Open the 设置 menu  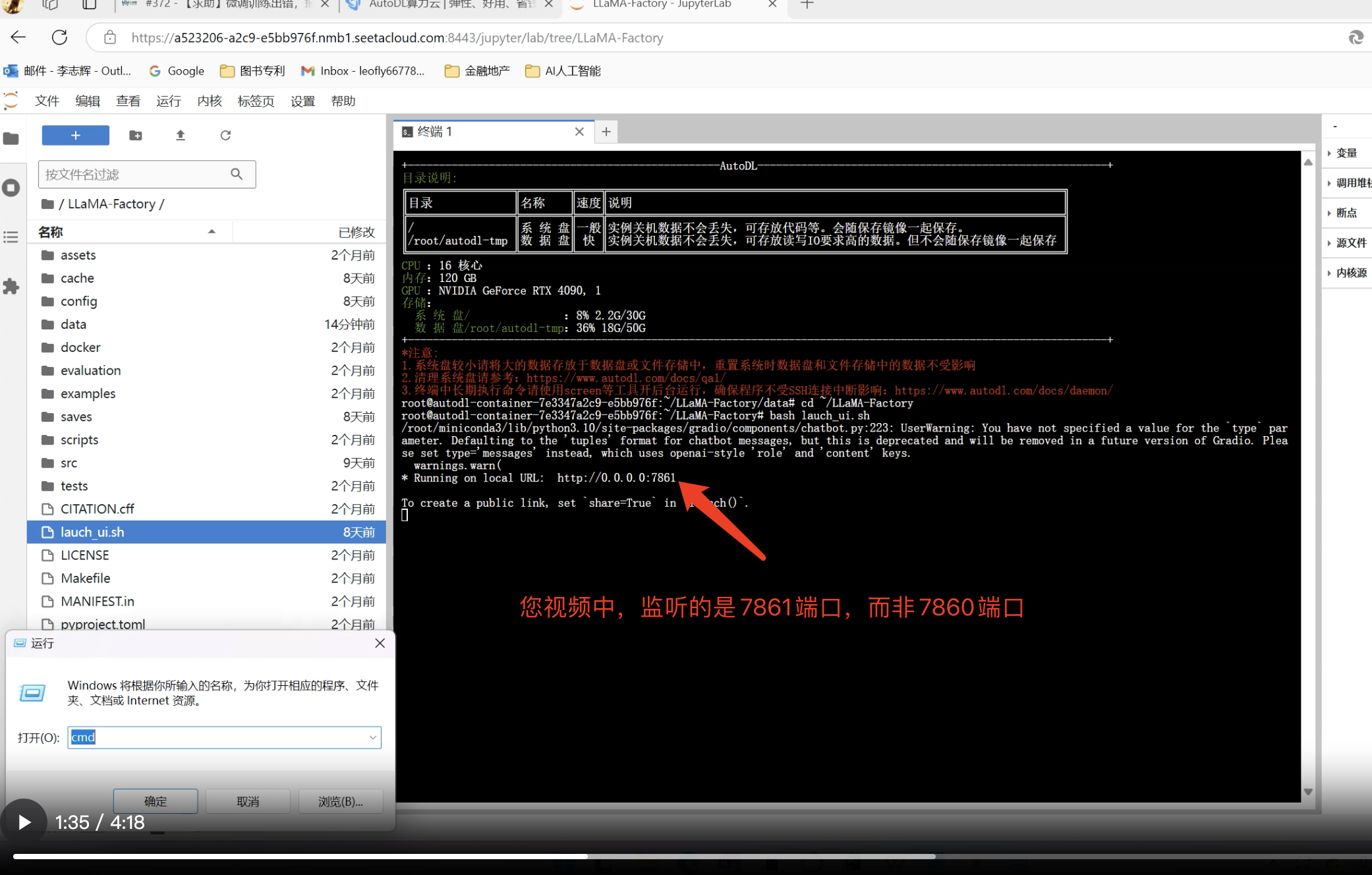coord(302,101)
